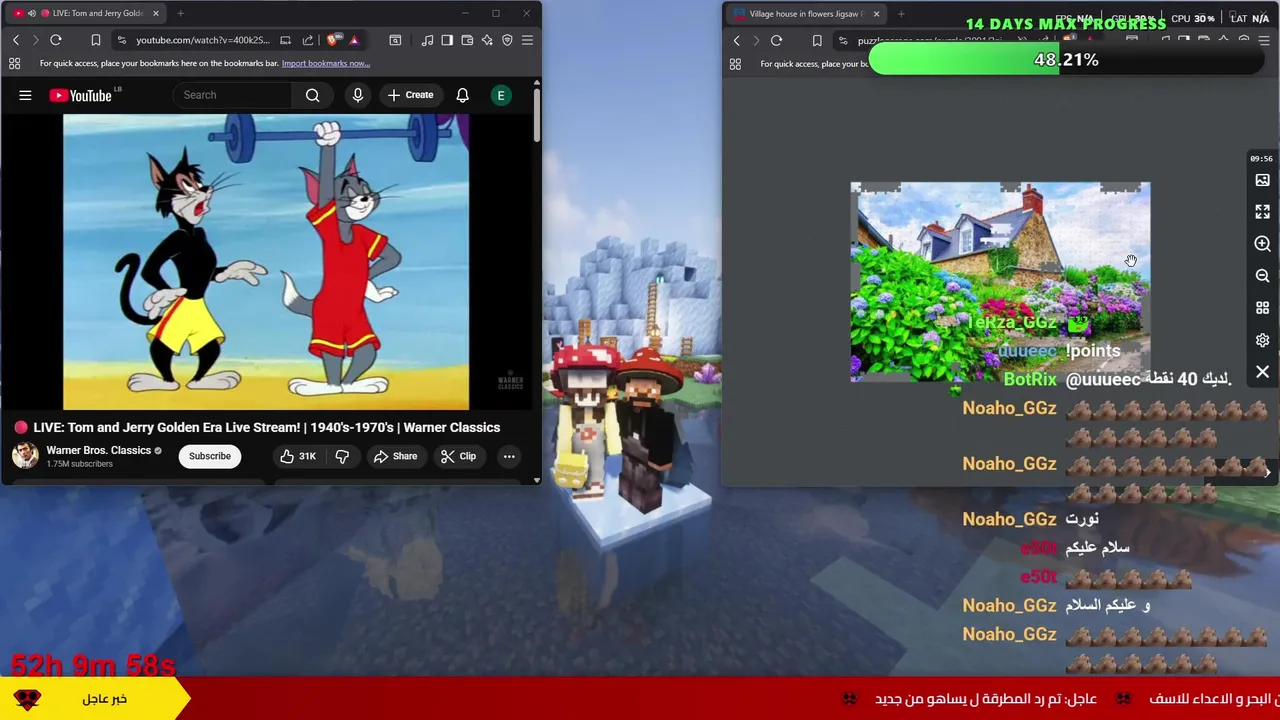This screenshot has width=1280, height=720.
Task: Click the Tom and Jerry video player
Action: (265, 262)
